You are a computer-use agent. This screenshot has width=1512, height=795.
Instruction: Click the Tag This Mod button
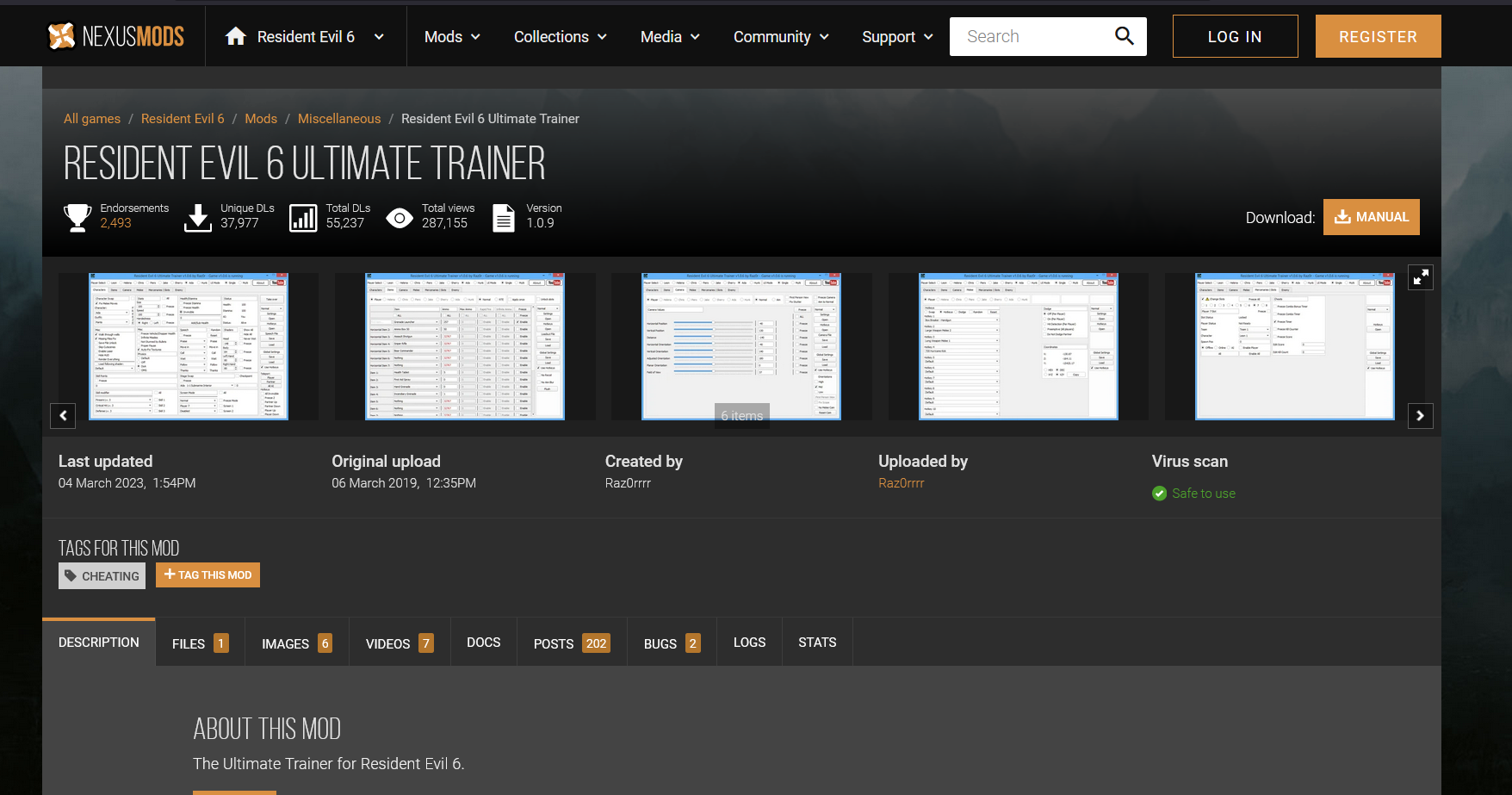coord(208,575)
